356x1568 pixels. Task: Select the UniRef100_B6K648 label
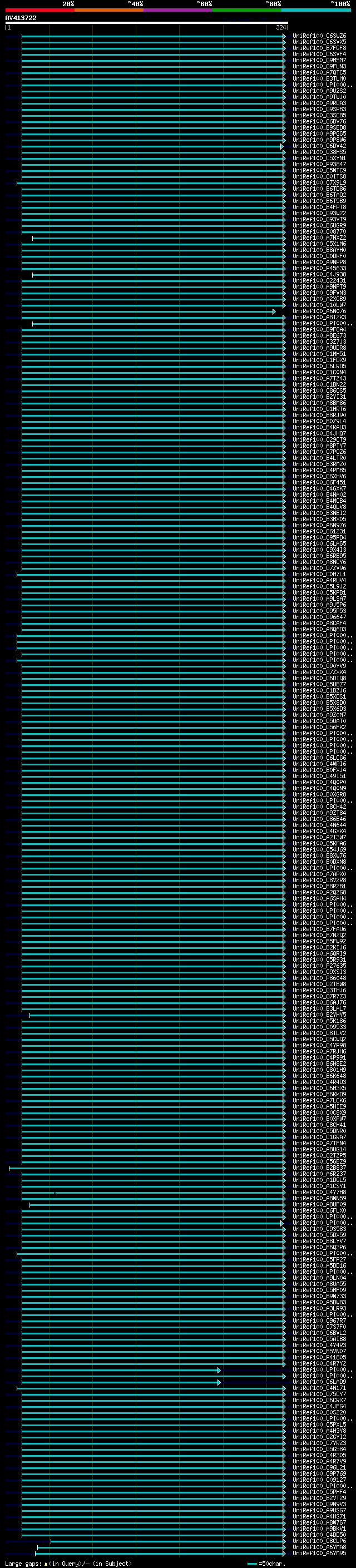319,1076
